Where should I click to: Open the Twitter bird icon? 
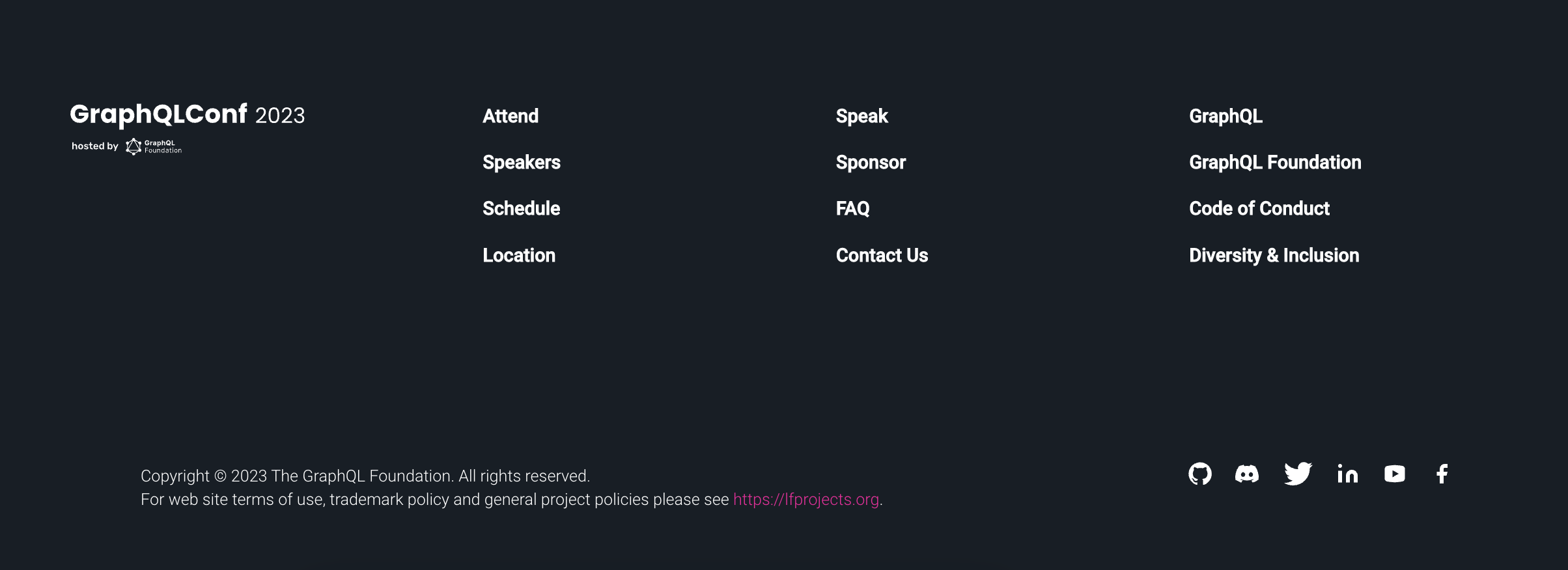(1298, 474)
